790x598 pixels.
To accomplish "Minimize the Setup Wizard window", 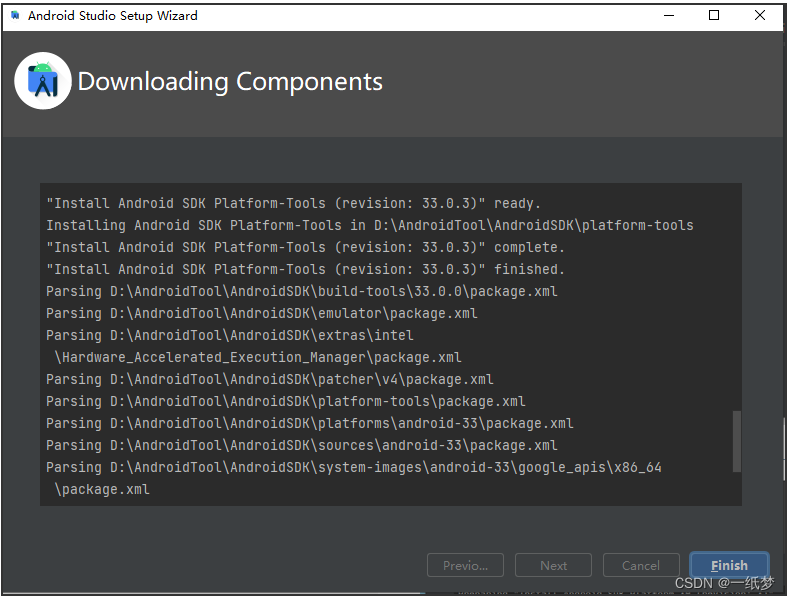I will point(669,15).
